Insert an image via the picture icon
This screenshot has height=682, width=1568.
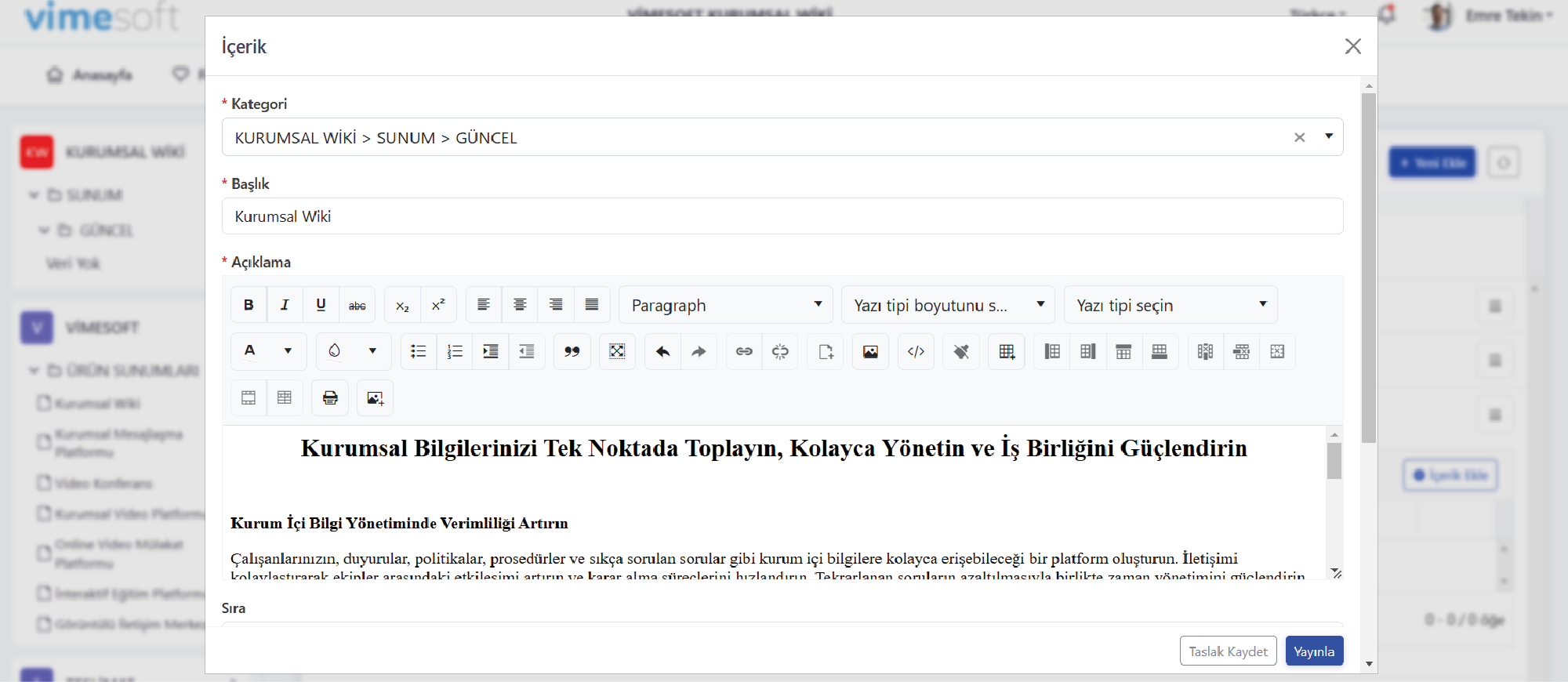tap(871, 351)
